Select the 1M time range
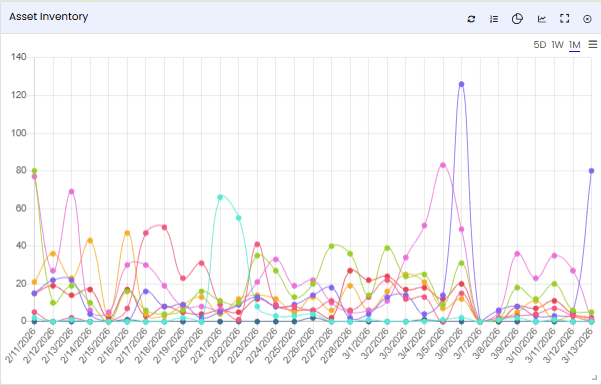This screenshot has height=385, width=601. click(x=575, y=45)
